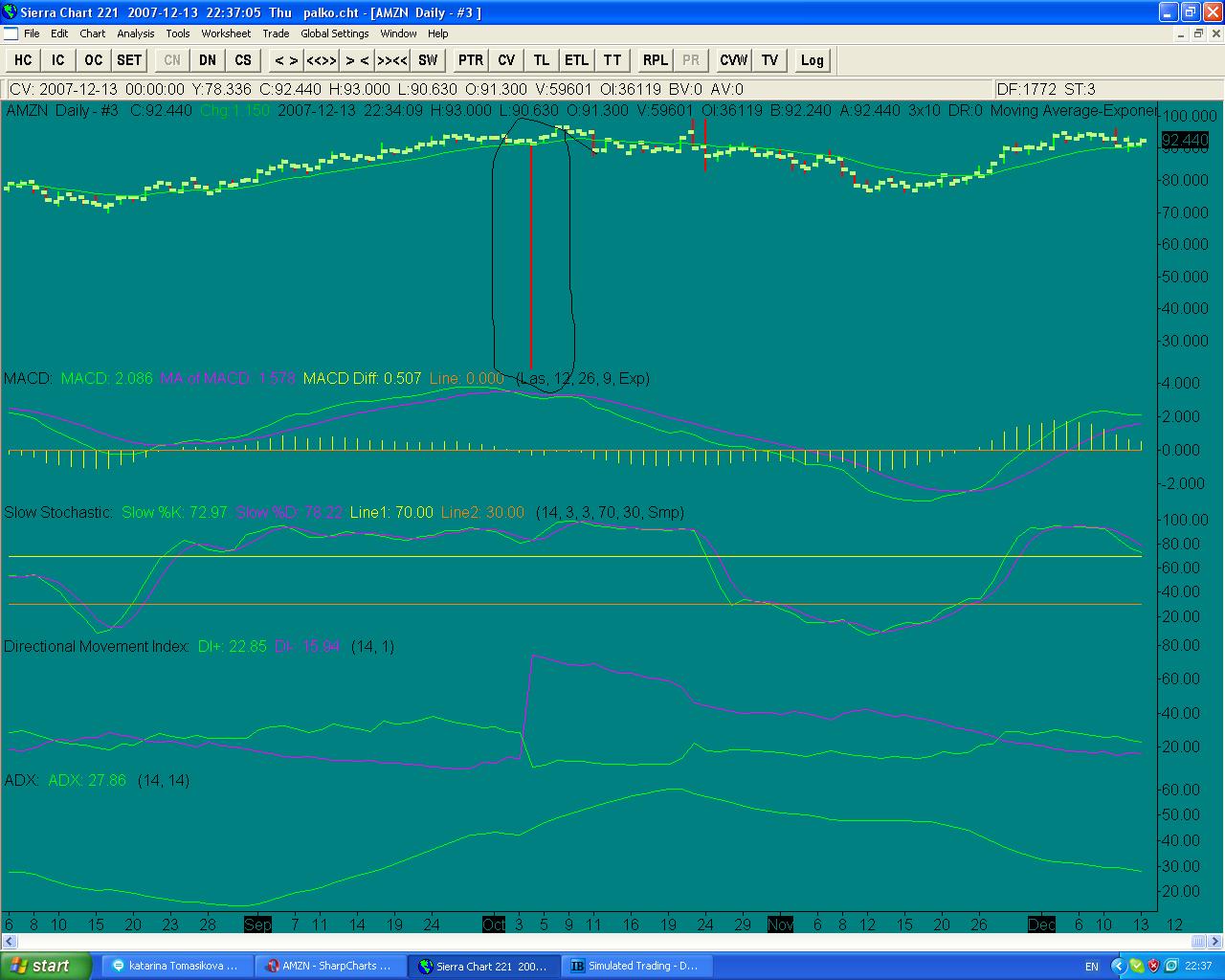The image size is (1225, 980).
Task: Open the message Log
Action: pos(812,60)
